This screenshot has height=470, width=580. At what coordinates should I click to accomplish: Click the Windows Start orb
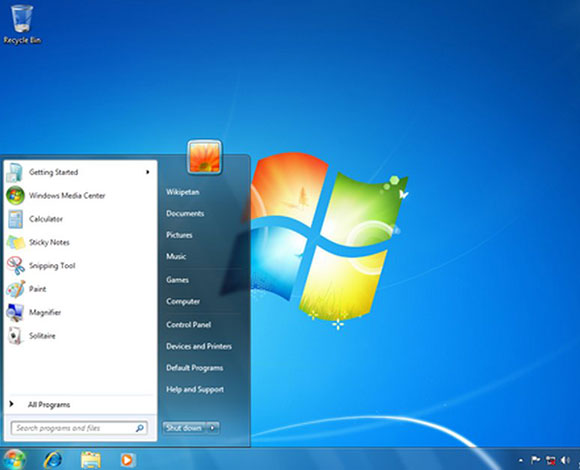pos(14,460)
